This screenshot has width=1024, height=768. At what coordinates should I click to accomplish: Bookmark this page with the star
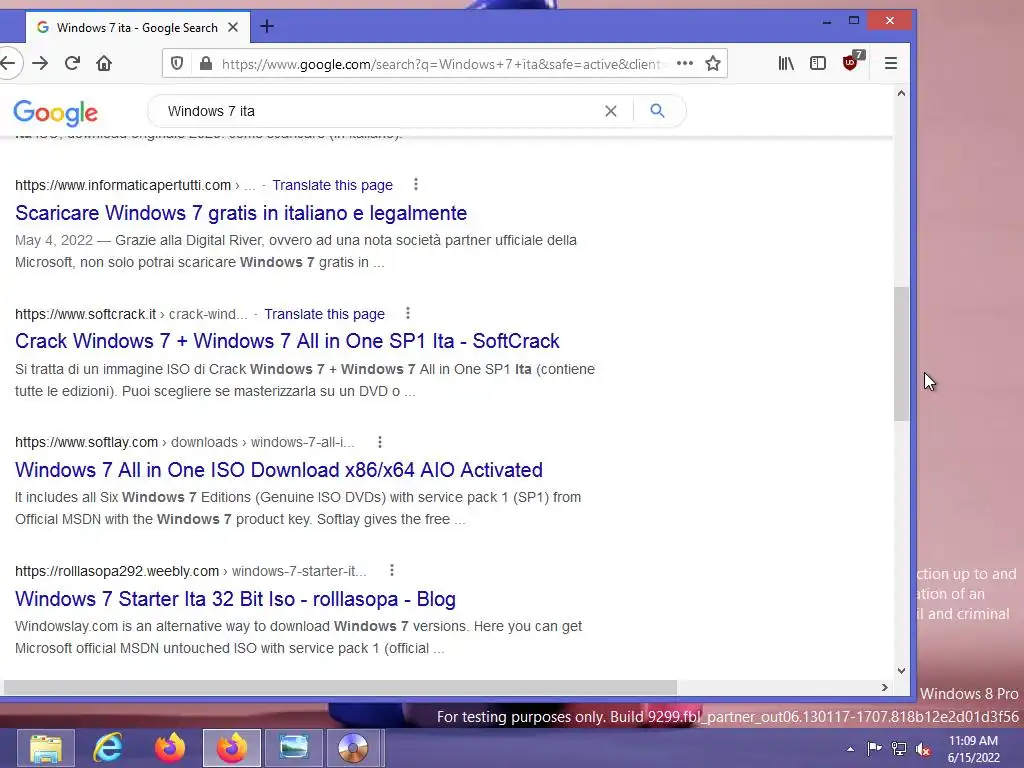[x=713, y=63]
